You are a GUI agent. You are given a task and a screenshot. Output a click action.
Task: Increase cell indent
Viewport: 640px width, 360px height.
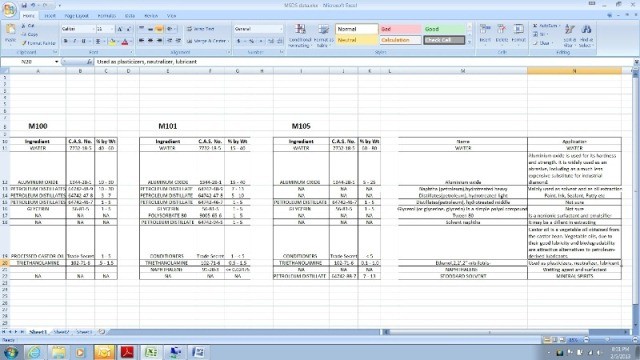(x=178, y=41)
